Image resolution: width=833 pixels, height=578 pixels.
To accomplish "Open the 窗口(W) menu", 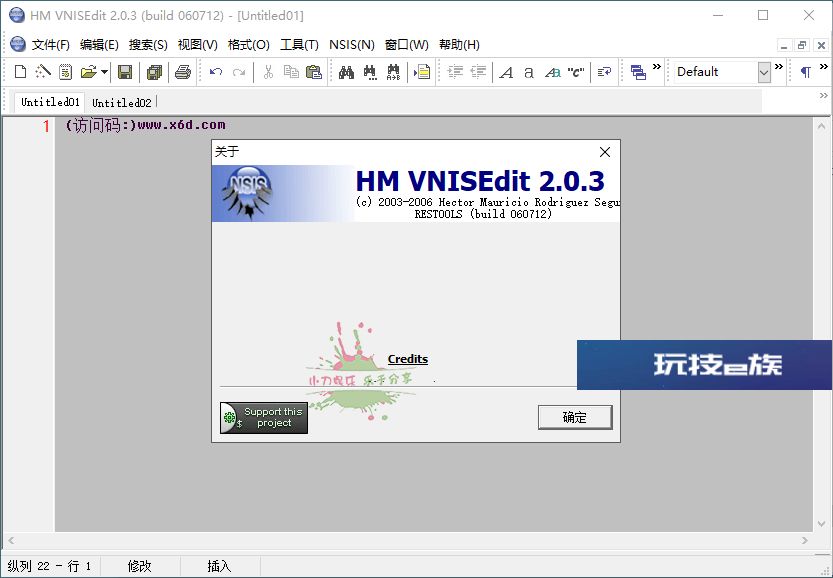I will 406,45.
